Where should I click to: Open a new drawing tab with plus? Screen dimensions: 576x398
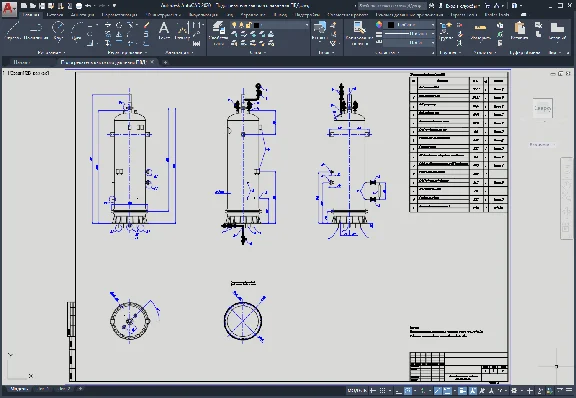point(165,62)
